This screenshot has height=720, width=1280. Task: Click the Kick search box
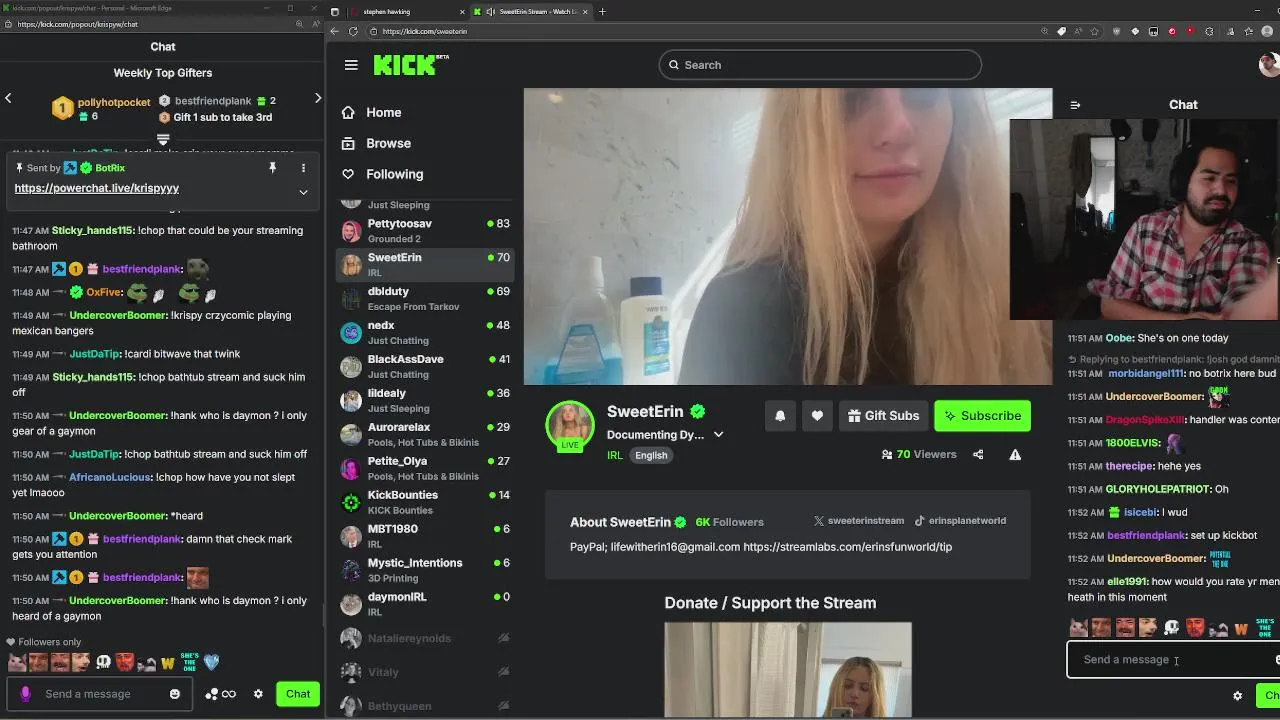pyautogui.click(x=820, y=65)
